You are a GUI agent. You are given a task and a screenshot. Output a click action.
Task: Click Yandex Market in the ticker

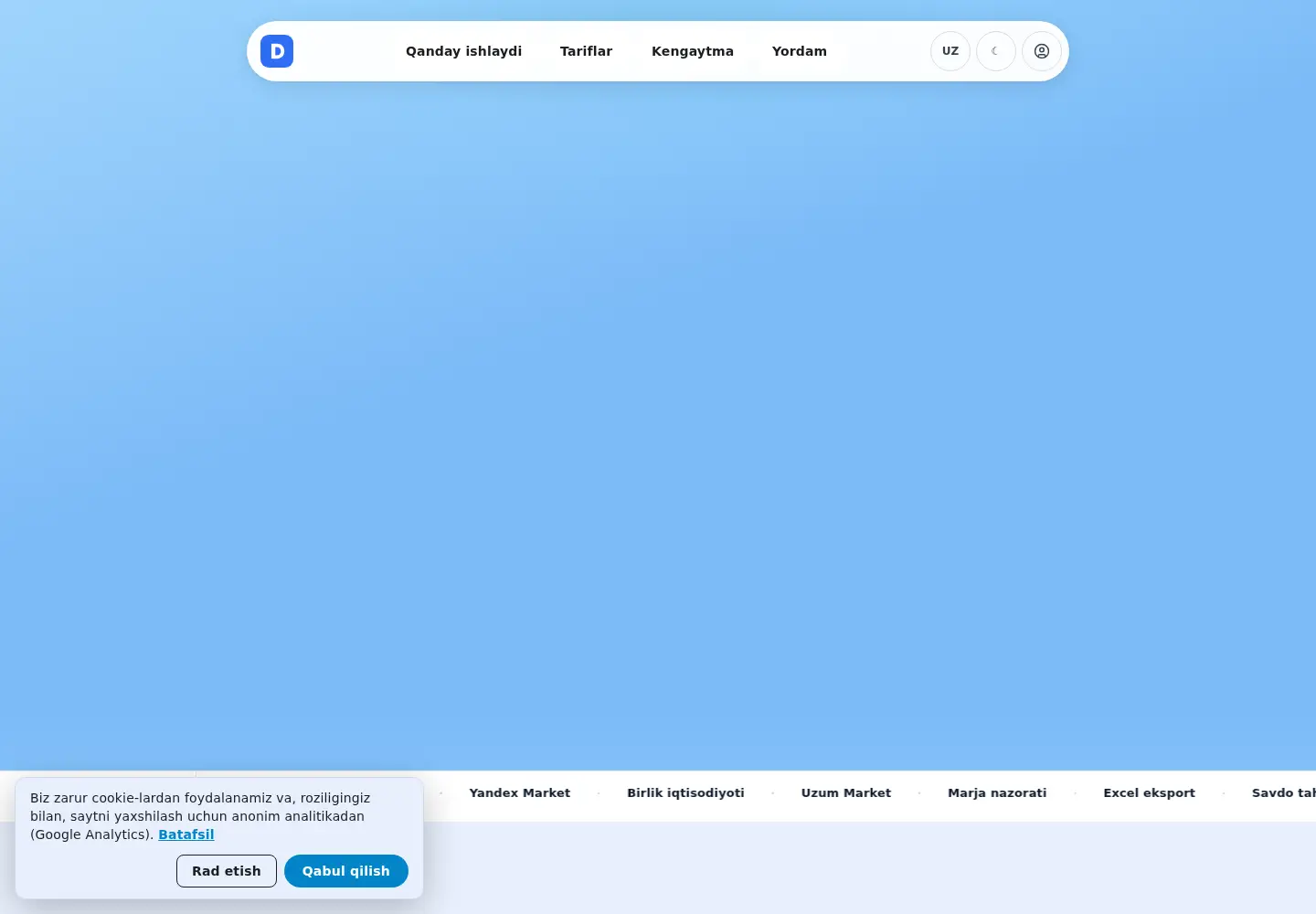pyautogui.click(x=520, y=793)
